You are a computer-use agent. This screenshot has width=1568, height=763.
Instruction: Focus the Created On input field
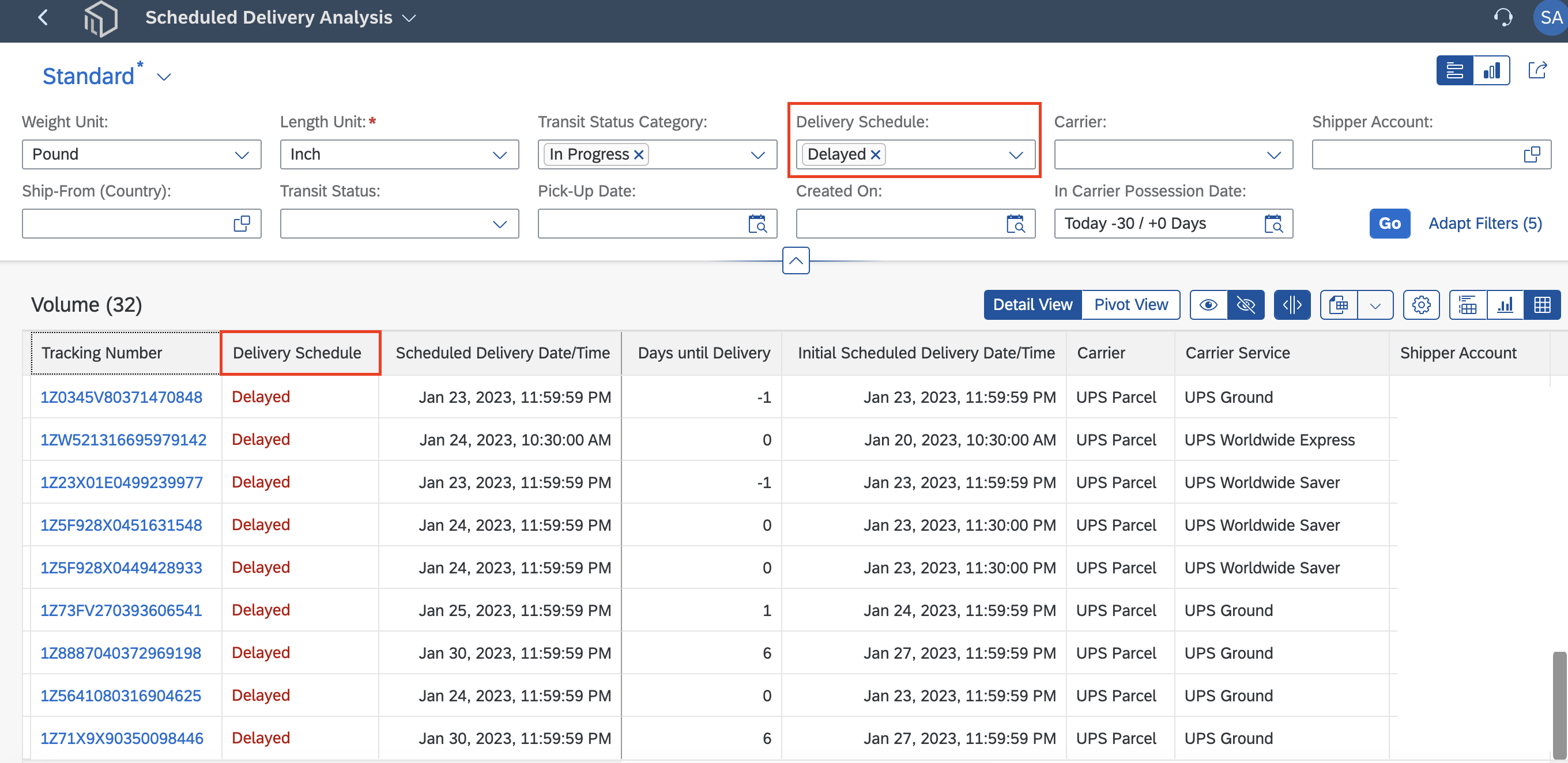tap(915, 224)
